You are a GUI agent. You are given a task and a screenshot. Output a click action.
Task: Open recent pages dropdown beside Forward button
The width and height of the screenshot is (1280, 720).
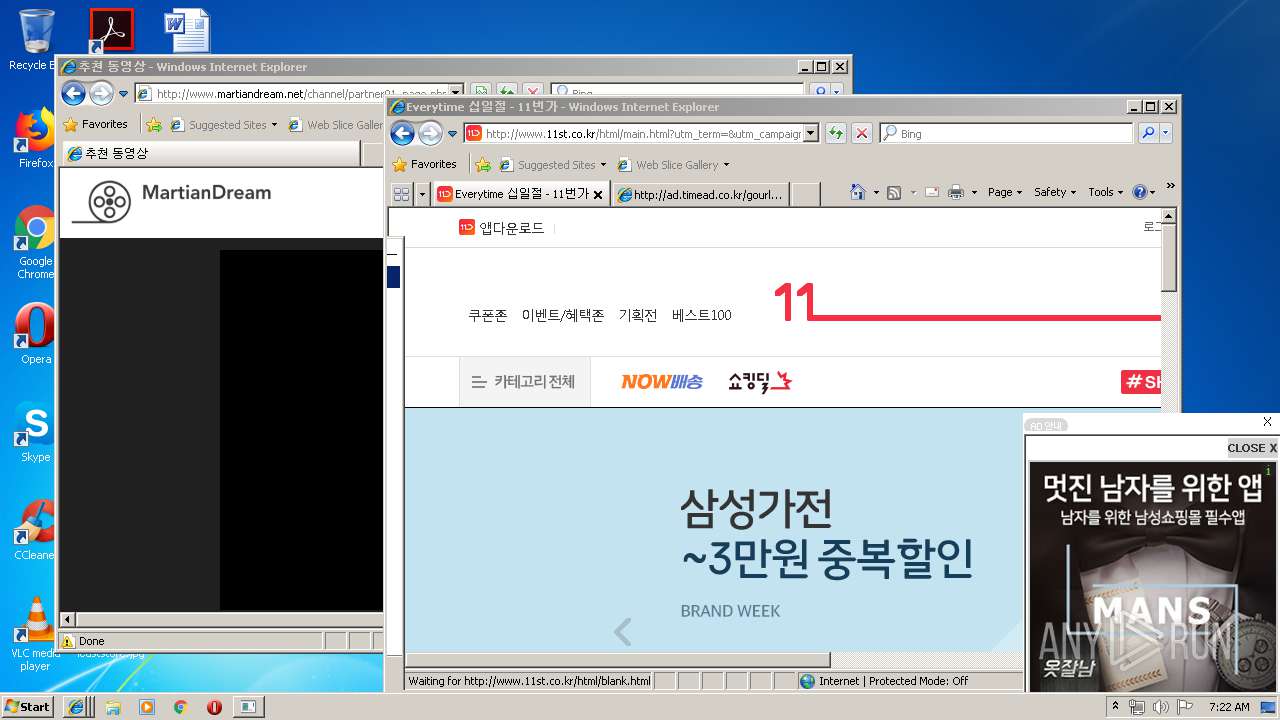(452, 133)
